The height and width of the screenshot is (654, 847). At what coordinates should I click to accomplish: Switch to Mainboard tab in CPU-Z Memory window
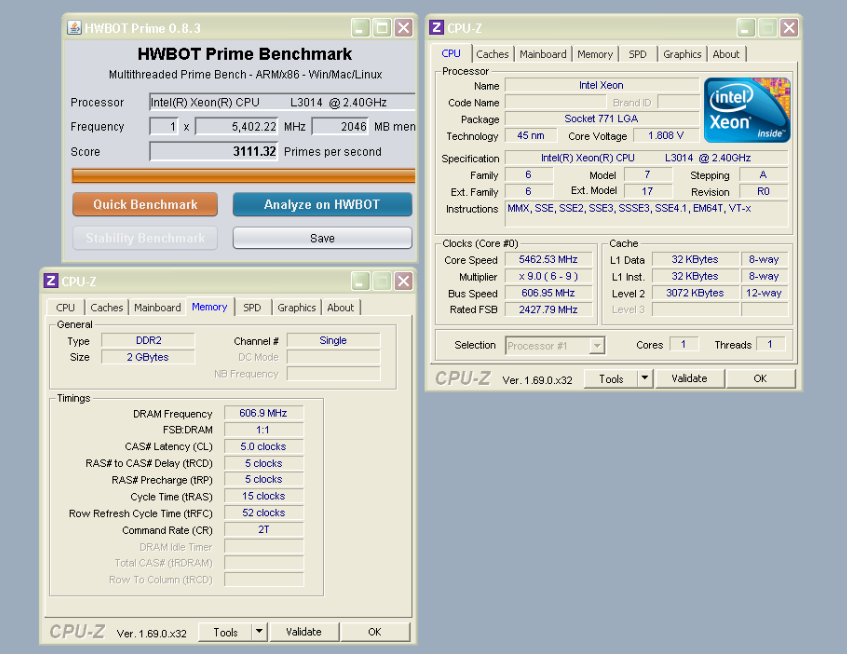tap(157, 307)
